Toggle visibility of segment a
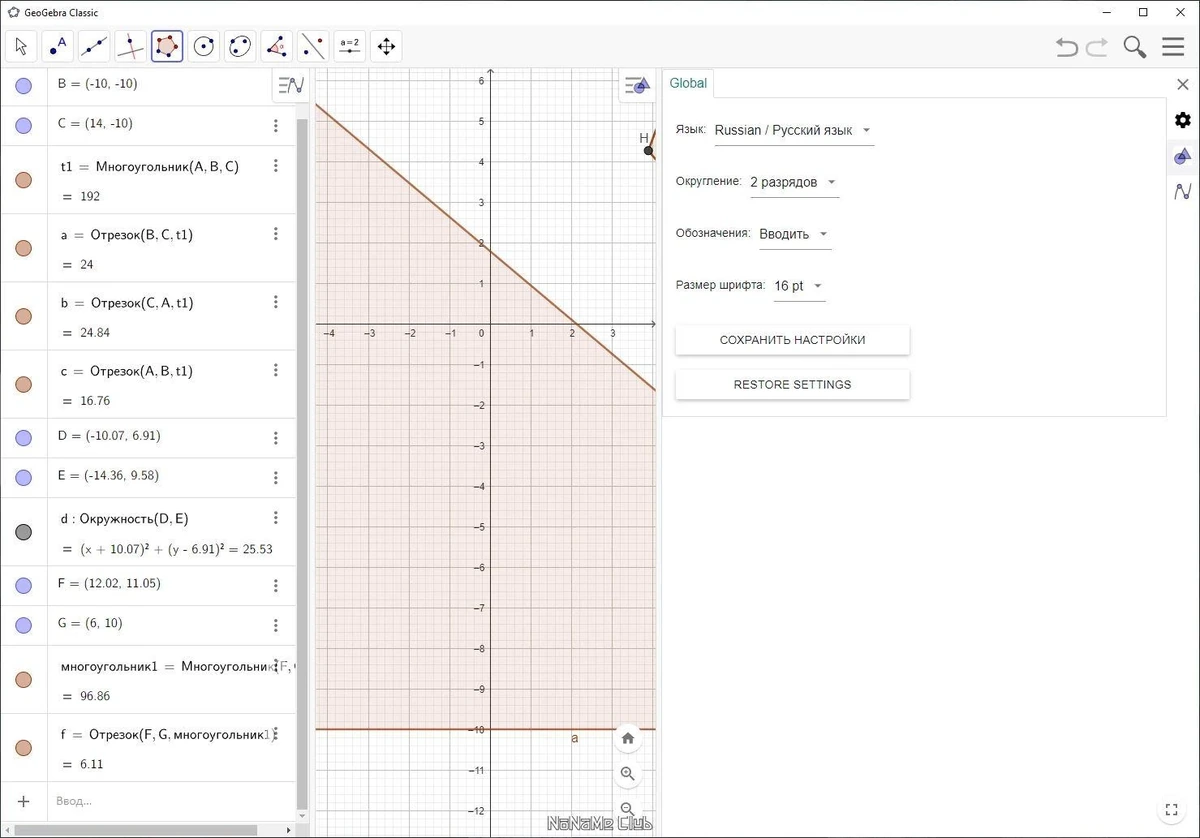The height and width of the screenshot is (838, 1200). [23, 248]
